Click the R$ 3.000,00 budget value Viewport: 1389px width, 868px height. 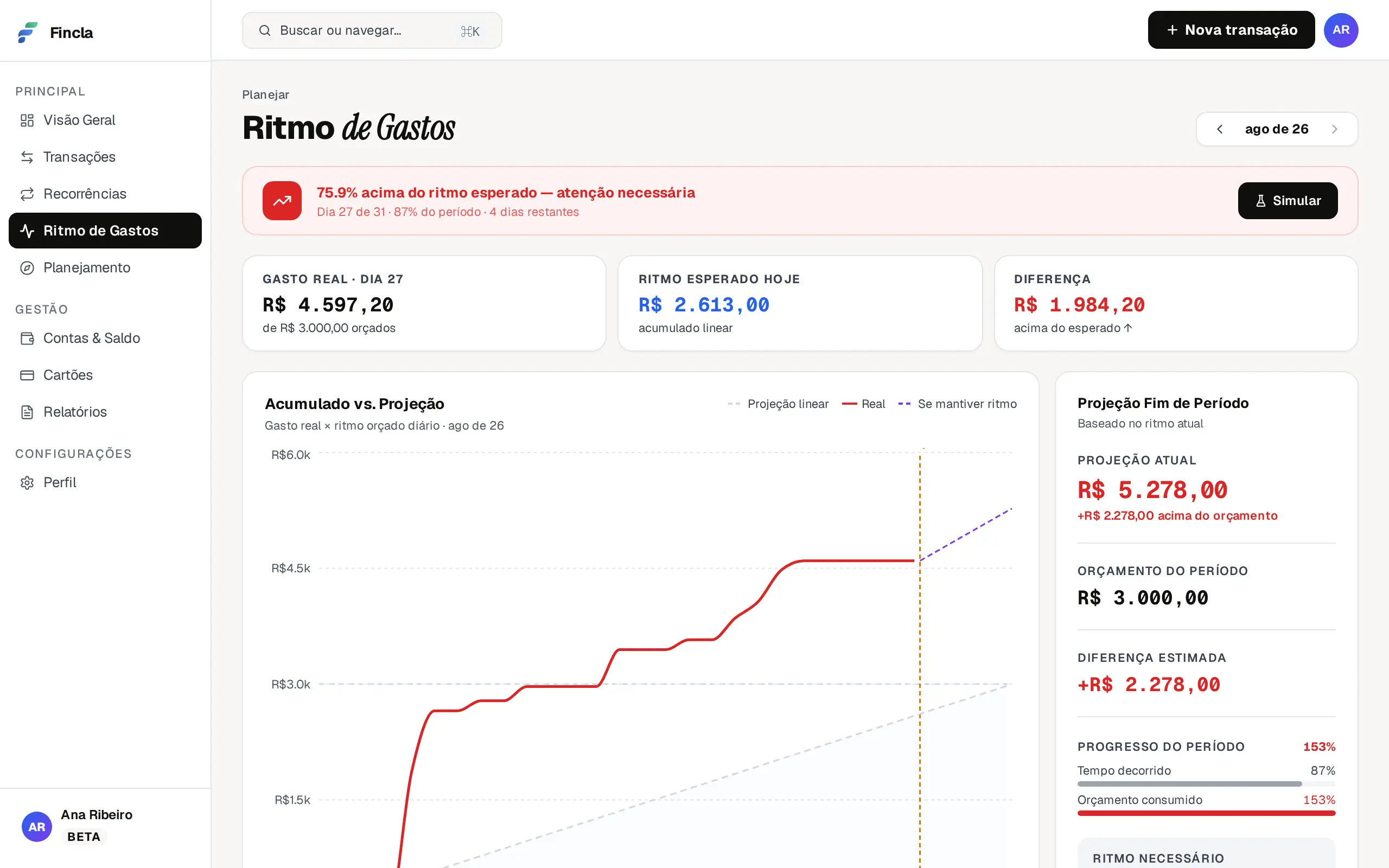[1143, 598]
